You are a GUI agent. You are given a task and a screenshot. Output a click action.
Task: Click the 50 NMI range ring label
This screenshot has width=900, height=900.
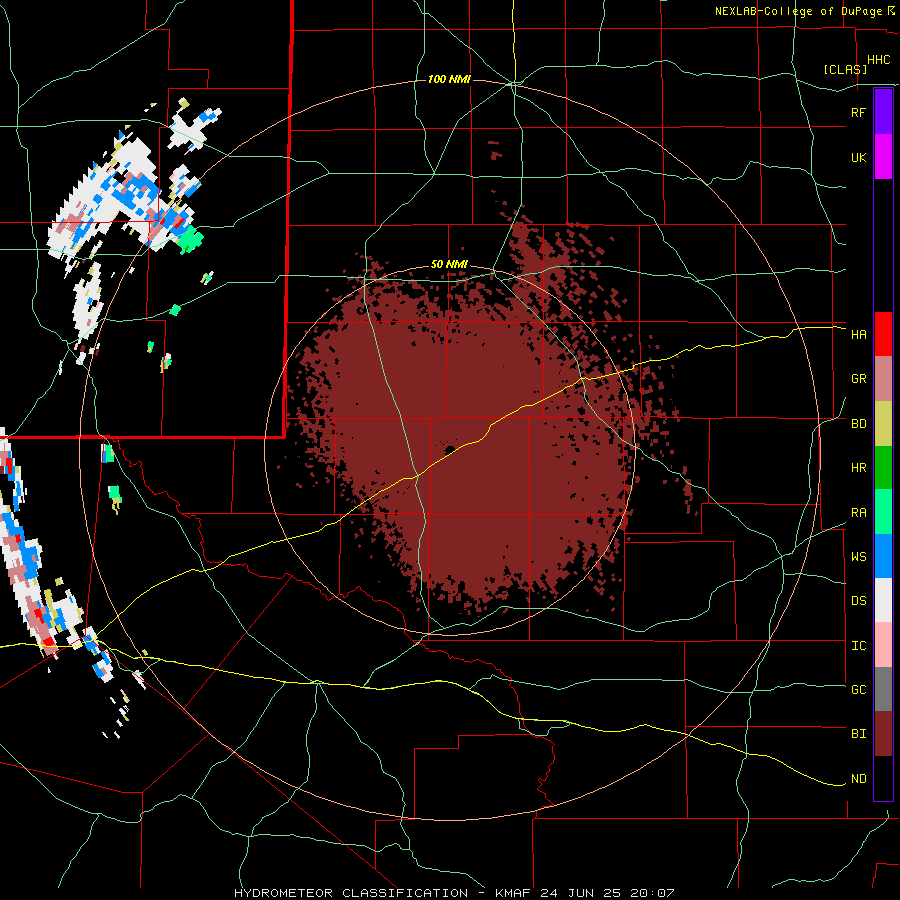click(449, 264)
